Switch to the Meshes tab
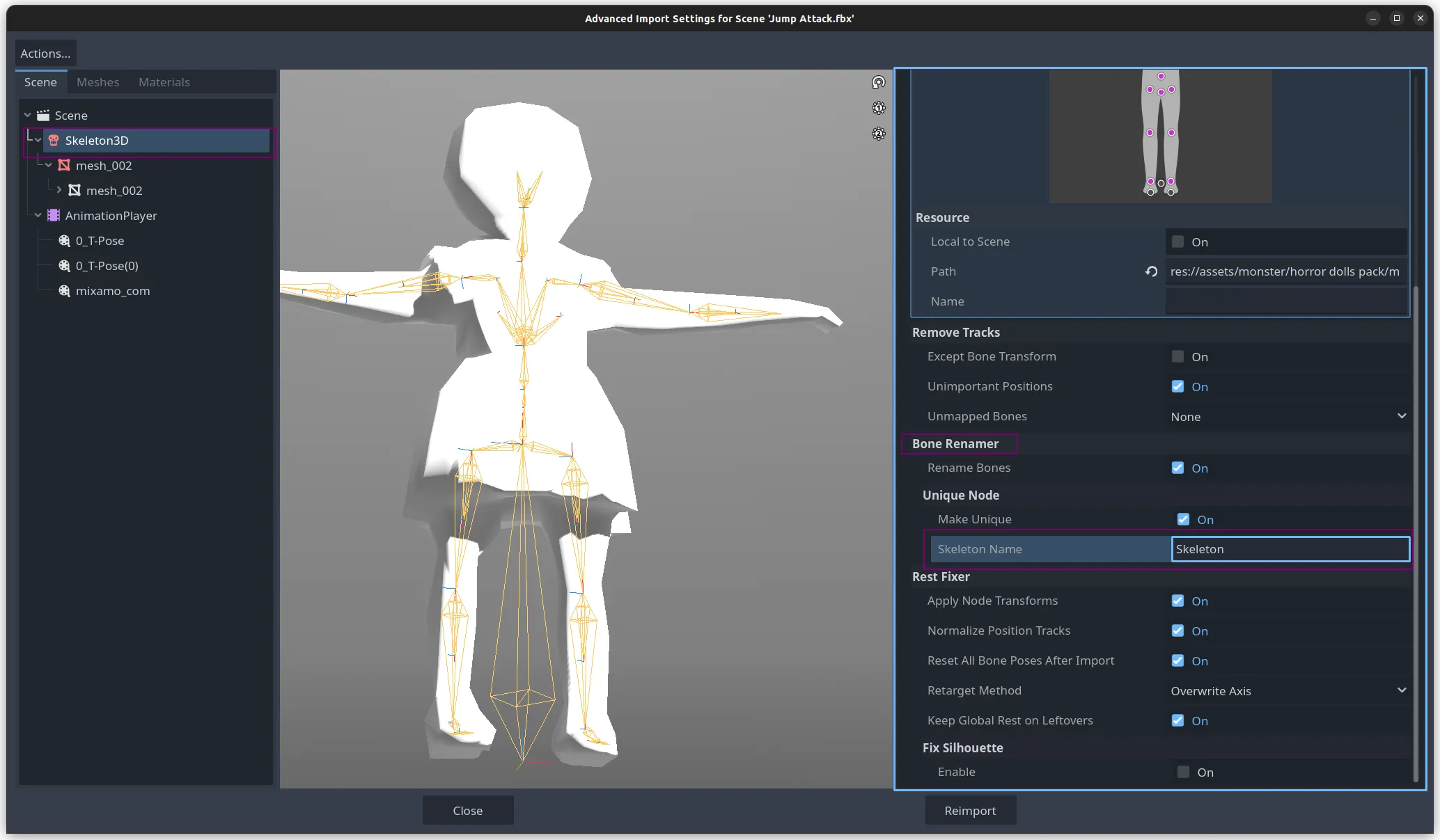The width and height of the screenshot is (1440, 840). point(97,82)
